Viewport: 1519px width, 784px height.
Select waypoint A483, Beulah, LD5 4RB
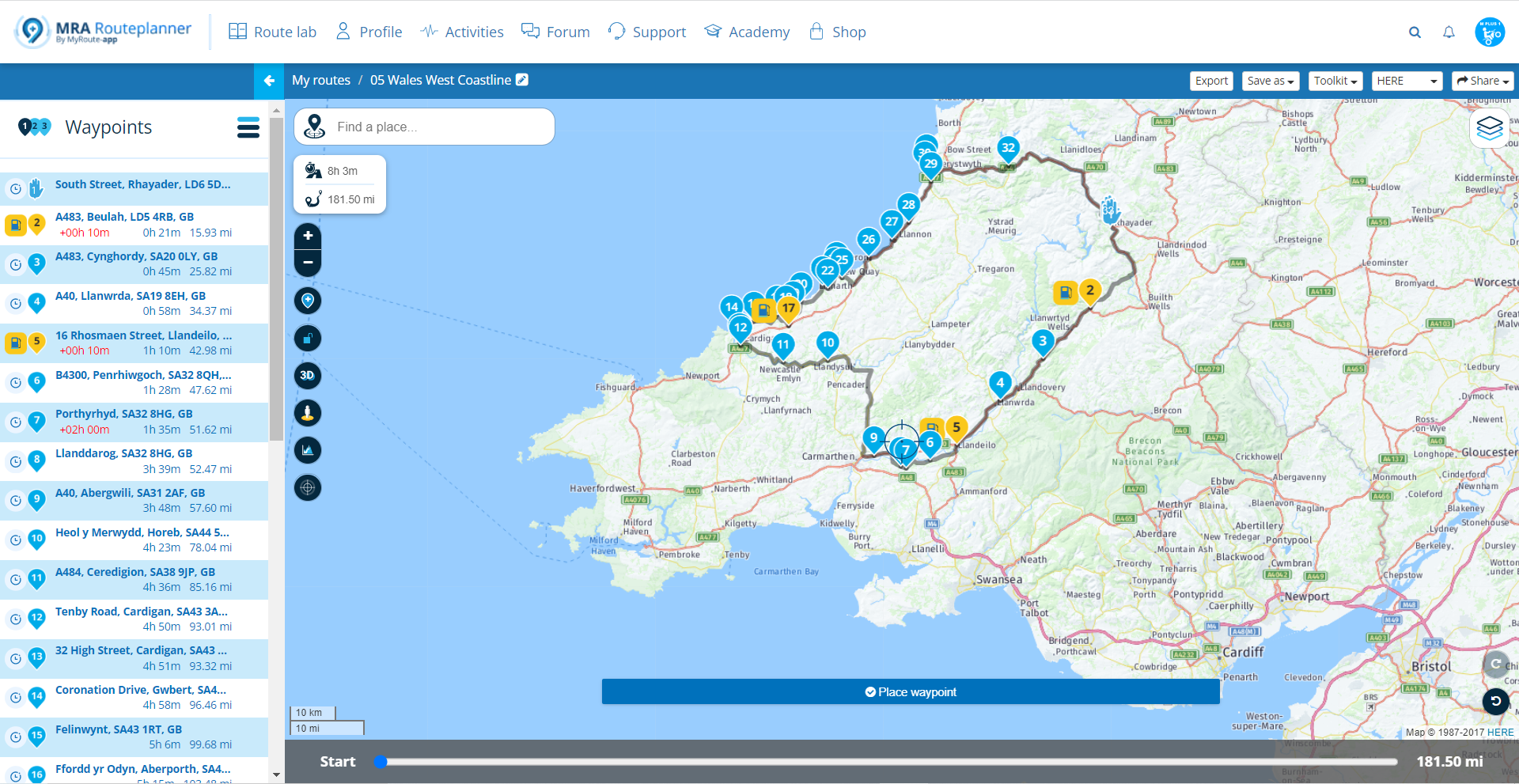pyautogui.click(x=134, y=225)
